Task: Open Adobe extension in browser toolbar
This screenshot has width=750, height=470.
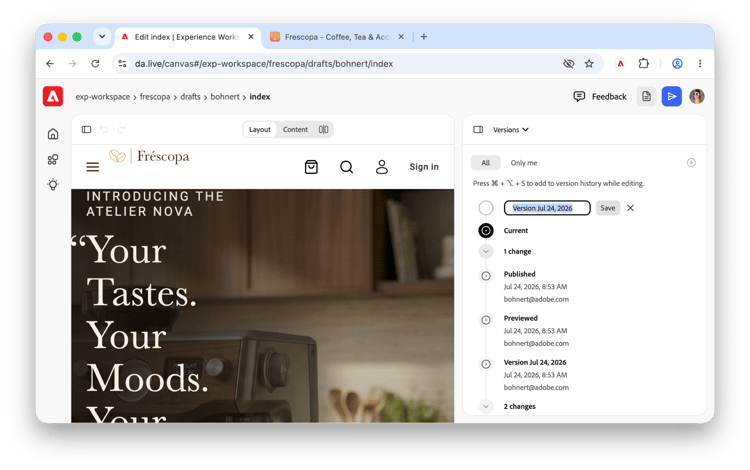Action: (x=620, y=64)
